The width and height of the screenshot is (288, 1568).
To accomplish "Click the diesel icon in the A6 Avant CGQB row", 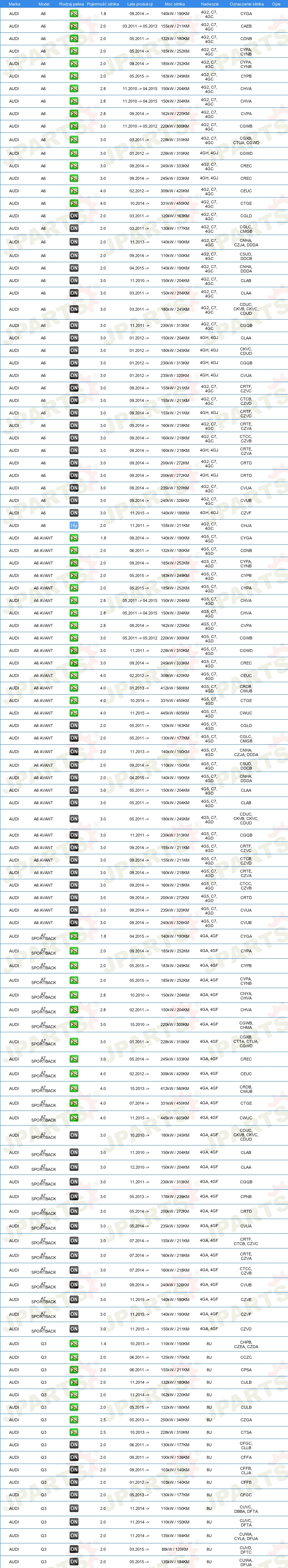I will pyautogui.click(x=74, y=835).
